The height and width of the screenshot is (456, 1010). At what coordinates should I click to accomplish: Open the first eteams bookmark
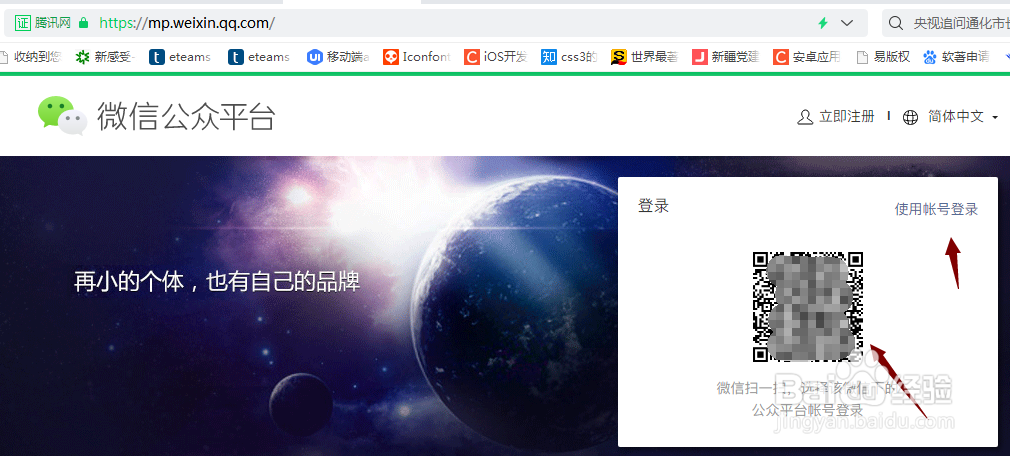click(x=180, y=57)
